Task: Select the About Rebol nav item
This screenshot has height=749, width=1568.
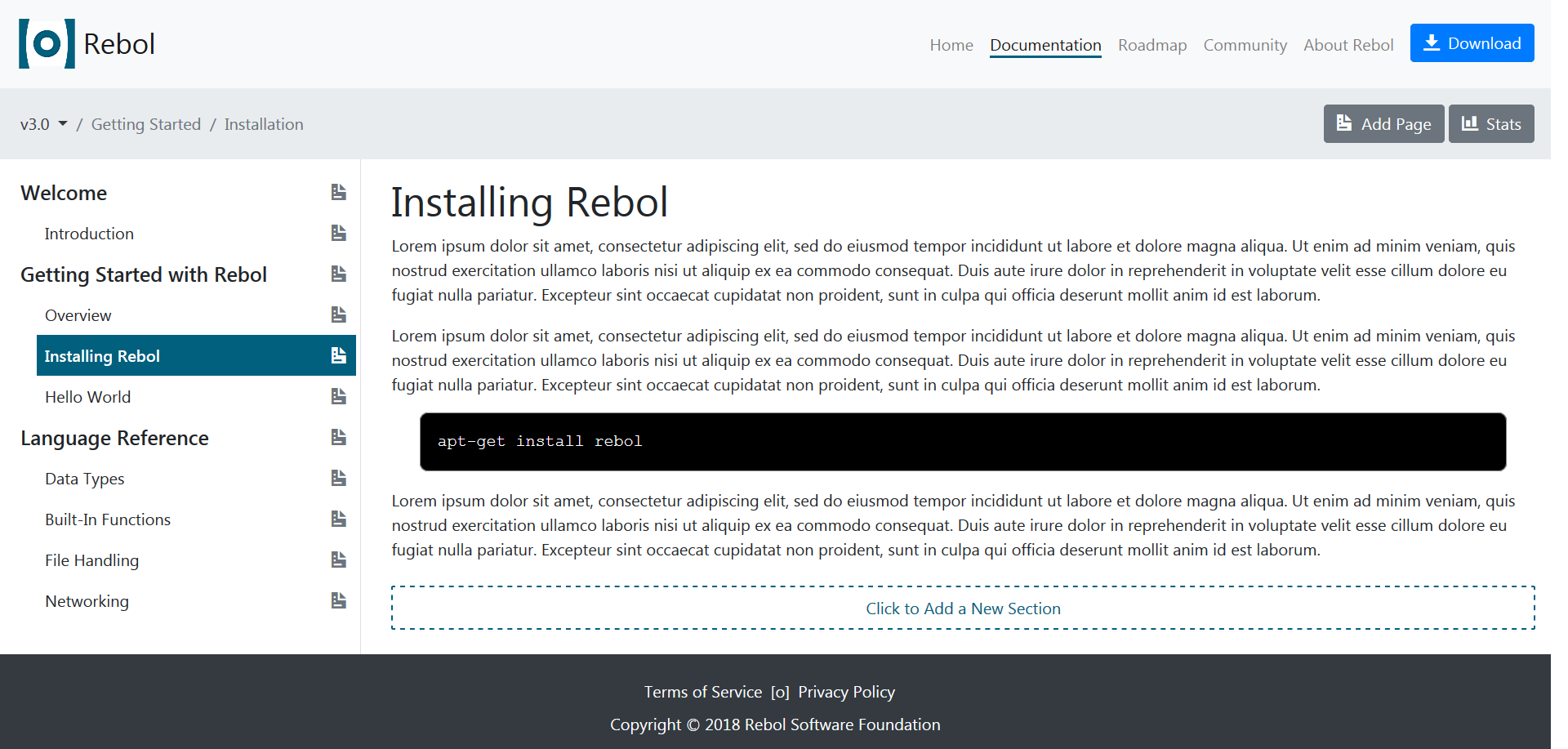Action: tap(1348, 45)
